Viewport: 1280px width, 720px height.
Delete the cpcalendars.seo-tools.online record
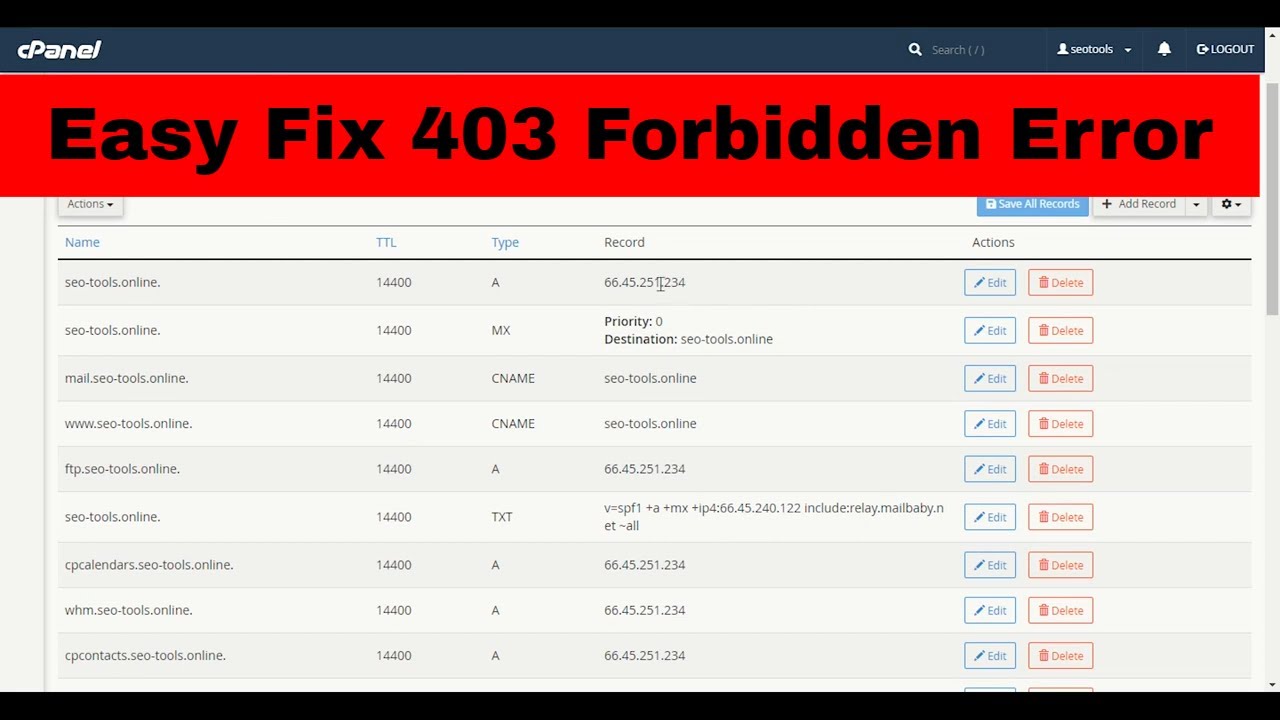click(1060, 565)
